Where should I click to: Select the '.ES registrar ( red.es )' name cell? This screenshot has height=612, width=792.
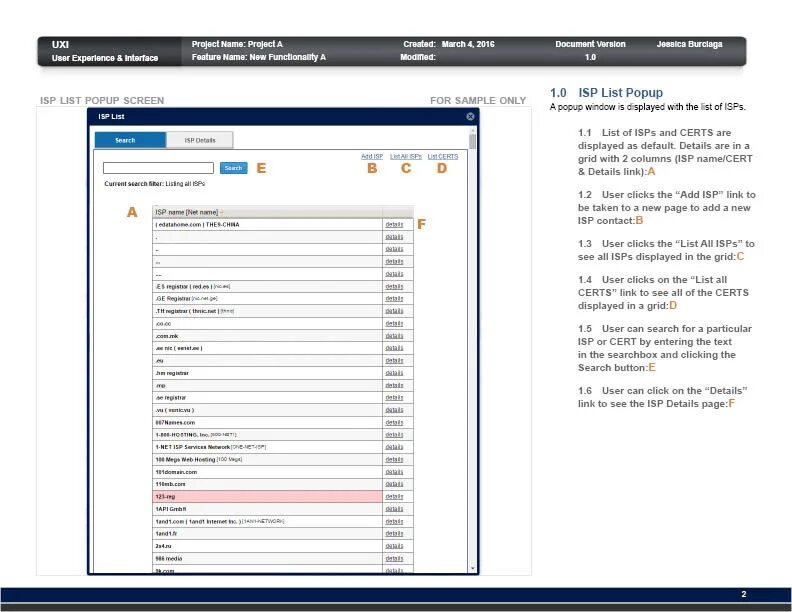coord(268,286)
